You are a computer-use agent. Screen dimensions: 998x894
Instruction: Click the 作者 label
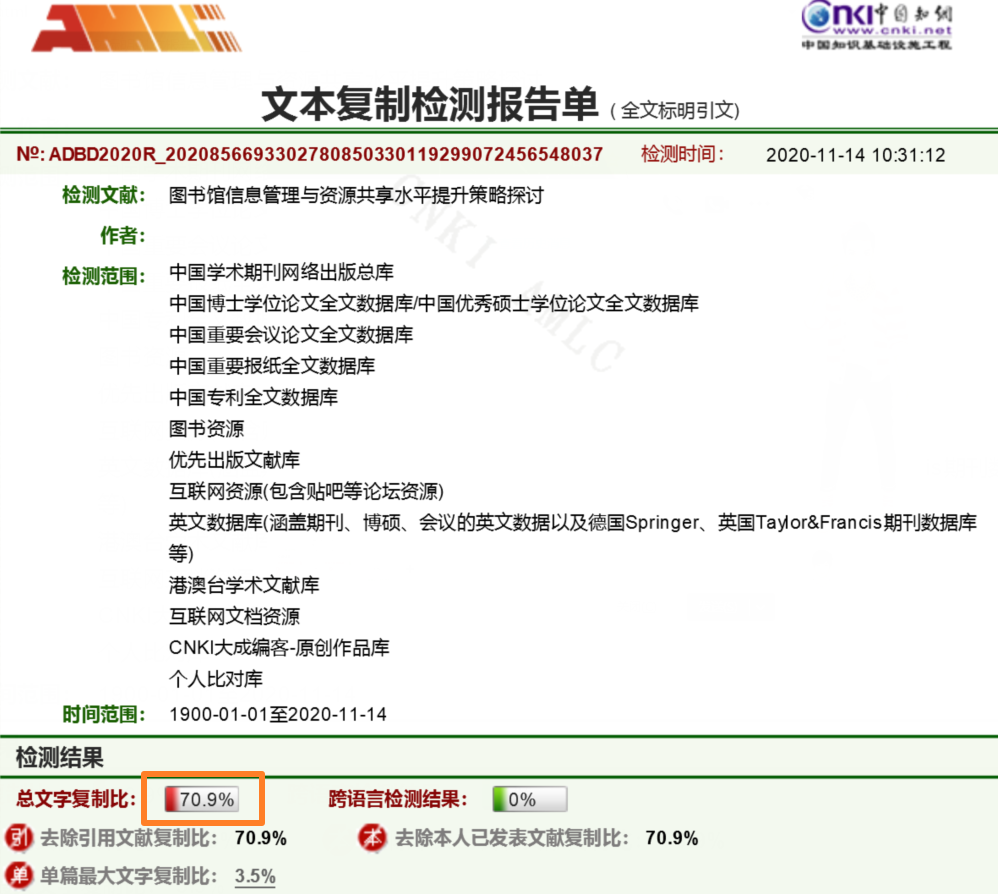(x=122, y=235)
